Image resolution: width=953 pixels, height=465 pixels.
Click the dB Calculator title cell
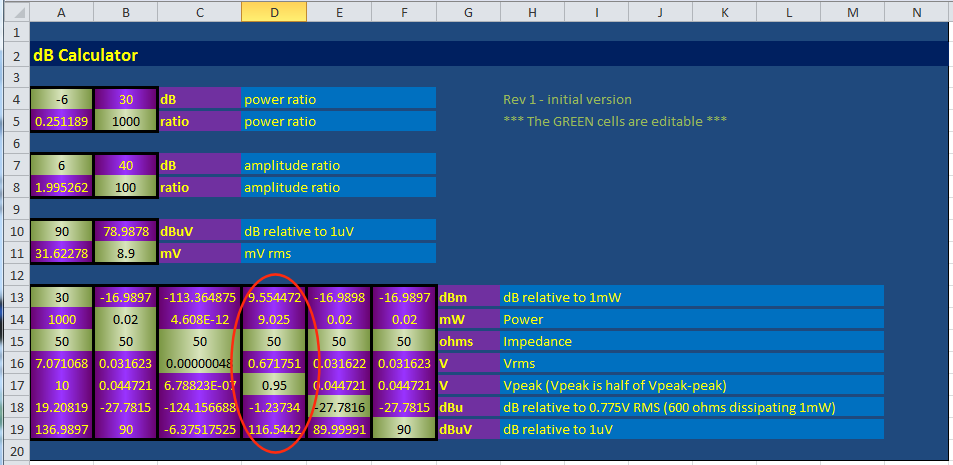[86, 55]
